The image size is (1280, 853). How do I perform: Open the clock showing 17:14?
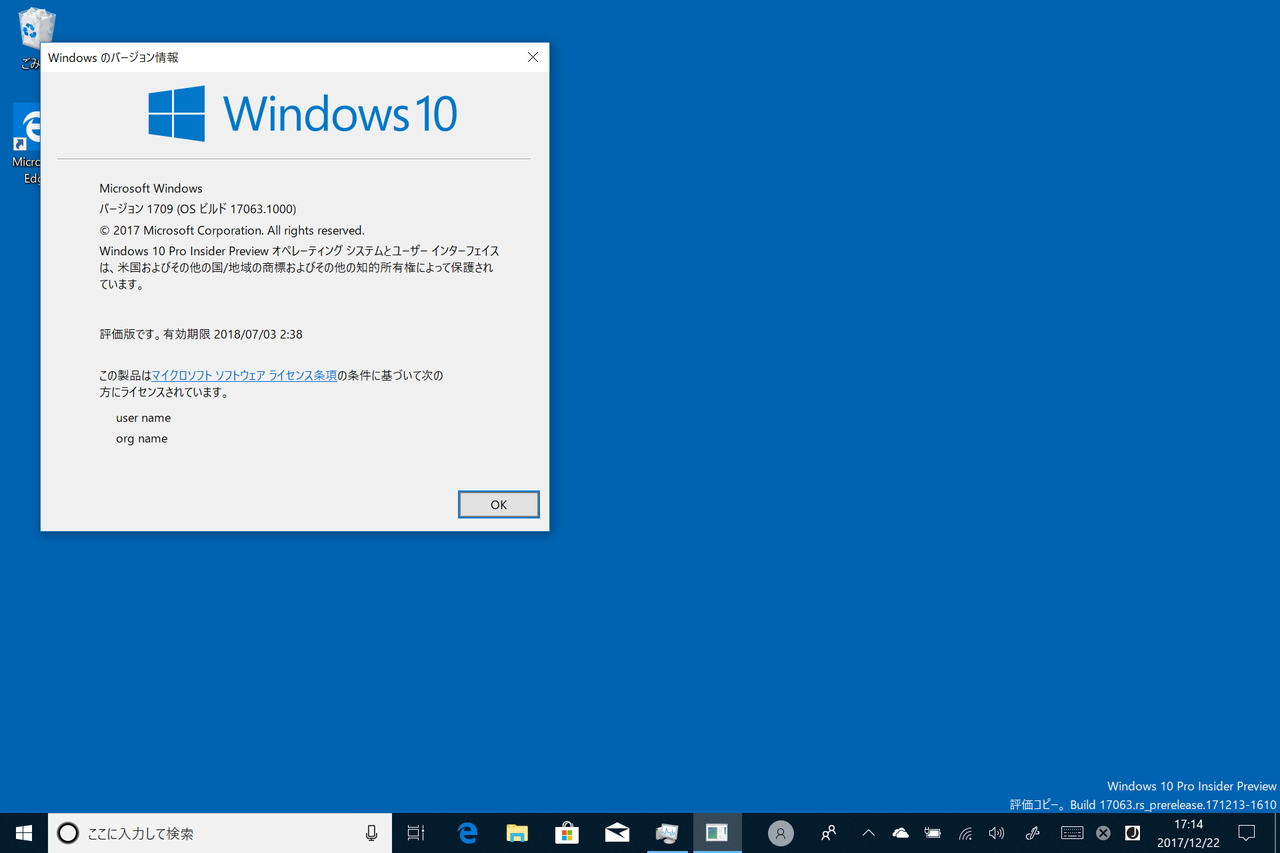pos(1188,833)
